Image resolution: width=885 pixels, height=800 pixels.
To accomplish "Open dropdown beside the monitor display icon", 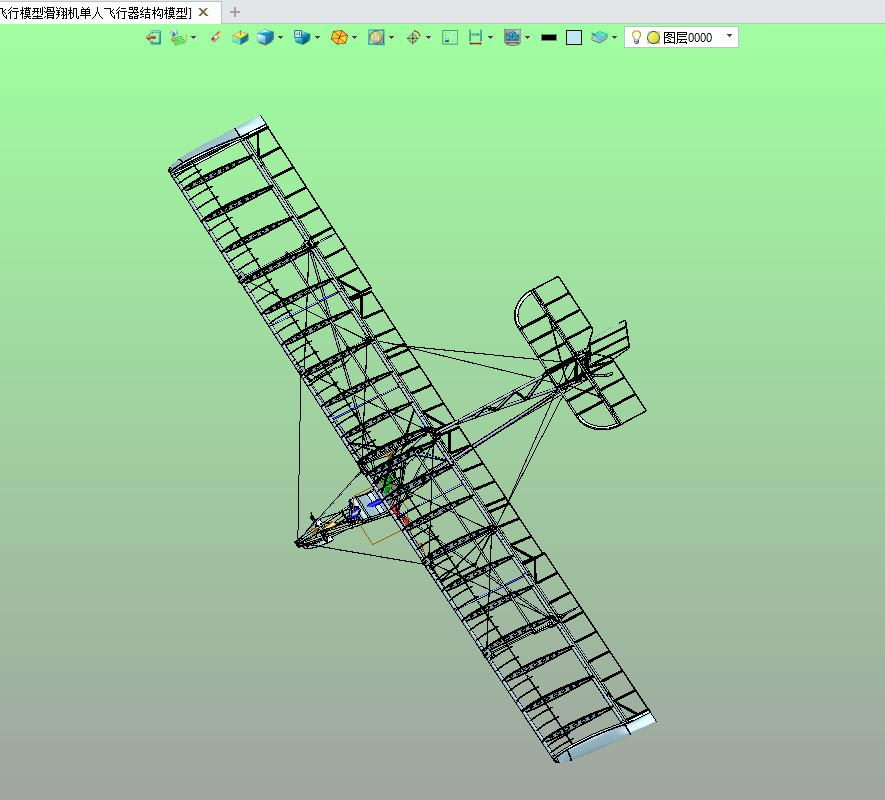I will [528, 38].
